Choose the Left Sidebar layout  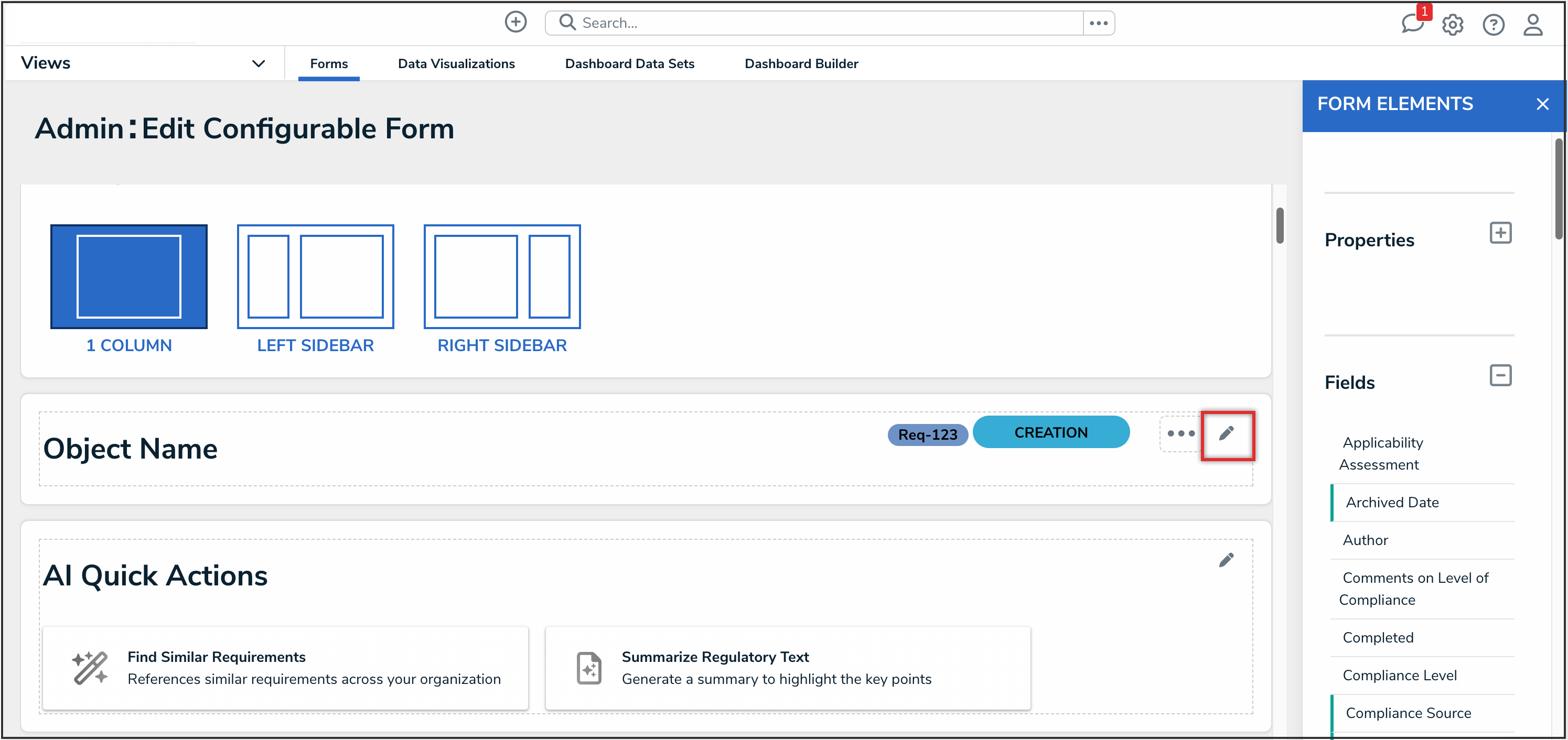[x=315, y=277]
